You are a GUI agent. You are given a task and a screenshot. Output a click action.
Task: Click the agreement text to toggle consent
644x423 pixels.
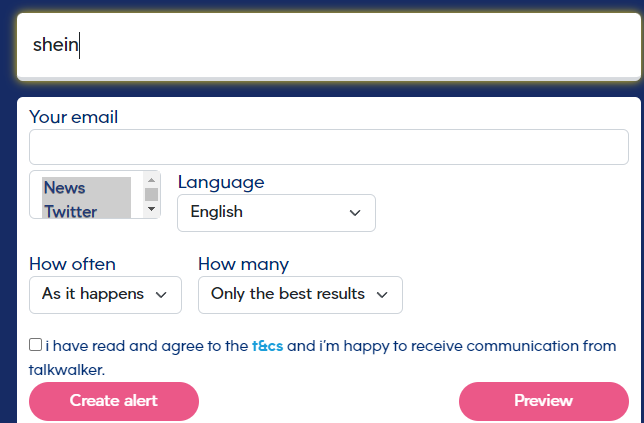pos(322,358)
